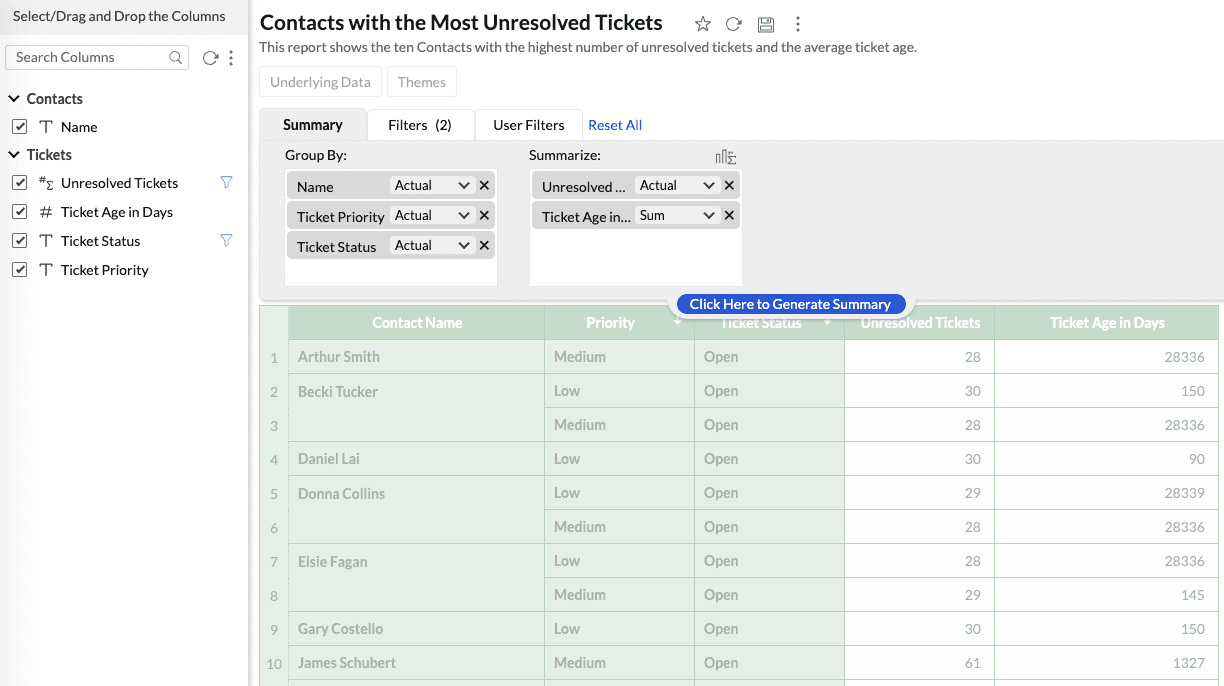Remove Ticket Status from Group By
1224x686 pixels.
[x=484, y=246]
